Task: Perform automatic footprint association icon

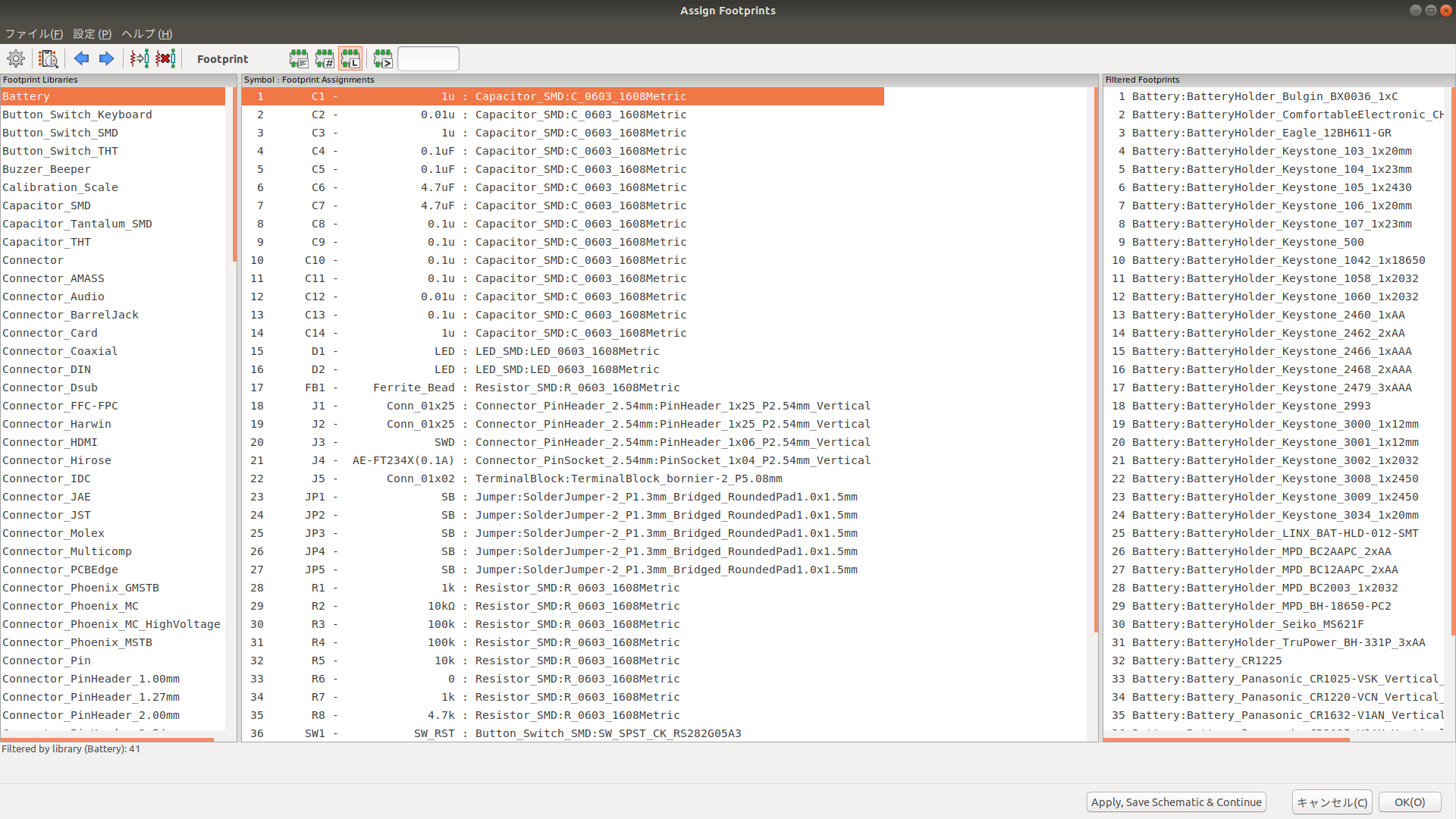Action: (140, 58)
